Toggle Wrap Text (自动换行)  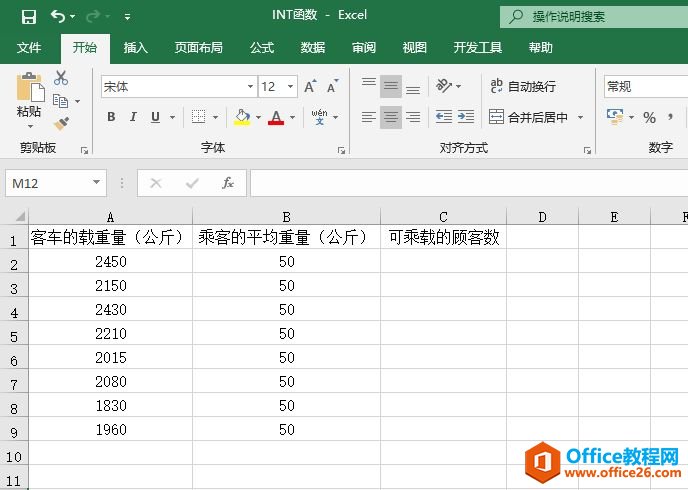(523, 87)
